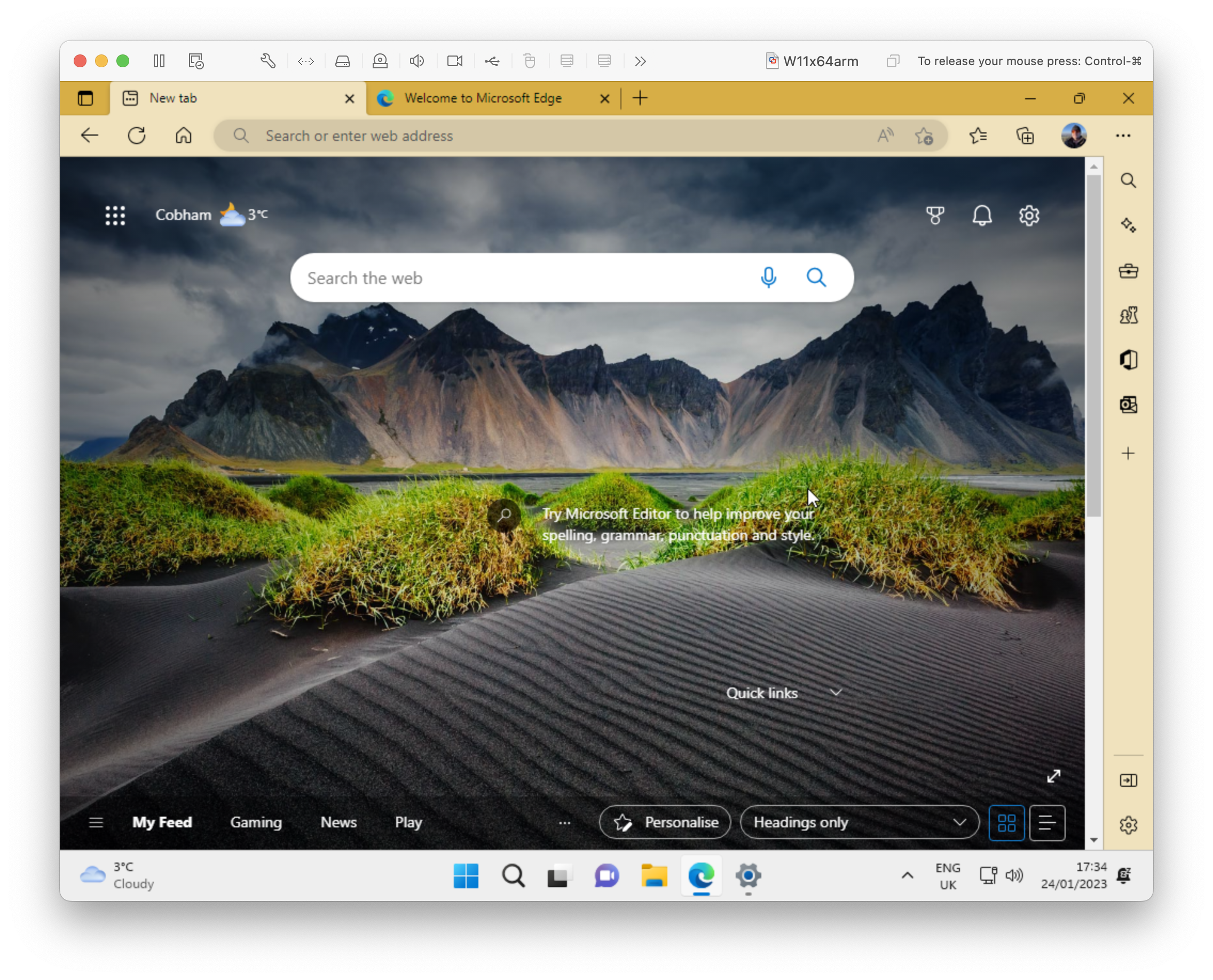Open the Headings only dropdown
Image resolution: width=1213 pixels, height=980 pixels.
pos(858,823)
